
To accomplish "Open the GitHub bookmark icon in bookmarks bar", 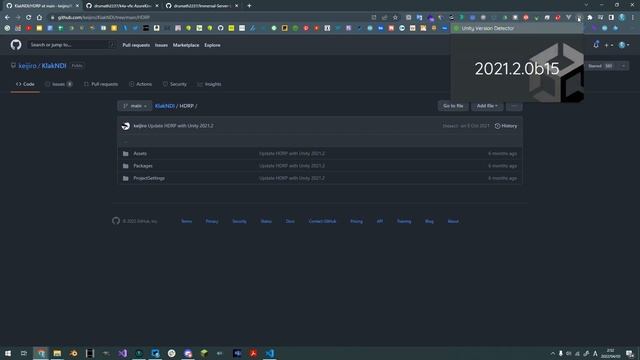I will [x=220, y=28].
